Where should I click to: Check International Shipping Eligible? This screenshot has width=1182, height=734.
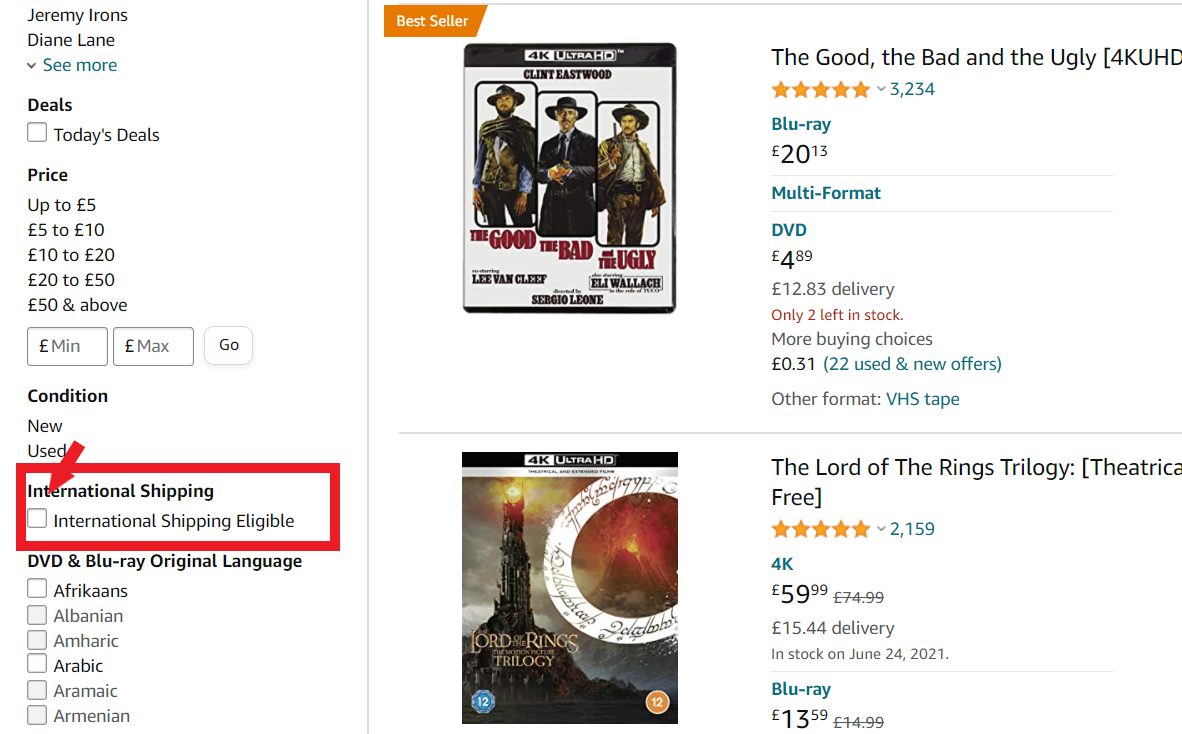click(x=36, y=519)
